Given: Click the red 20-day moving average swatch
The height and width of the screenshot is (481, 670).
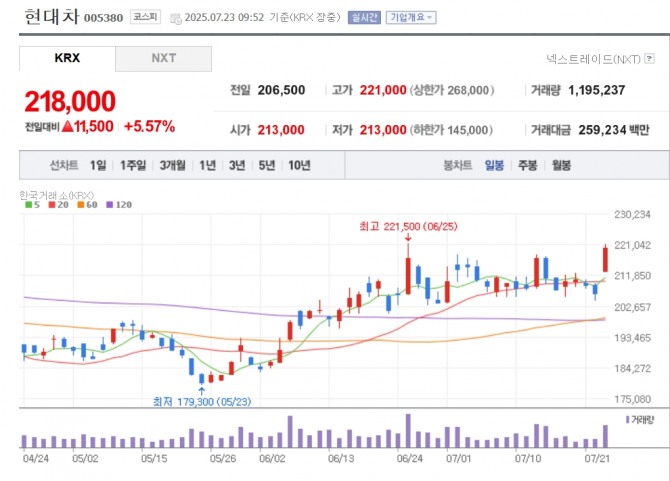Looking at the screenshot, I should [x=52, y=205].
